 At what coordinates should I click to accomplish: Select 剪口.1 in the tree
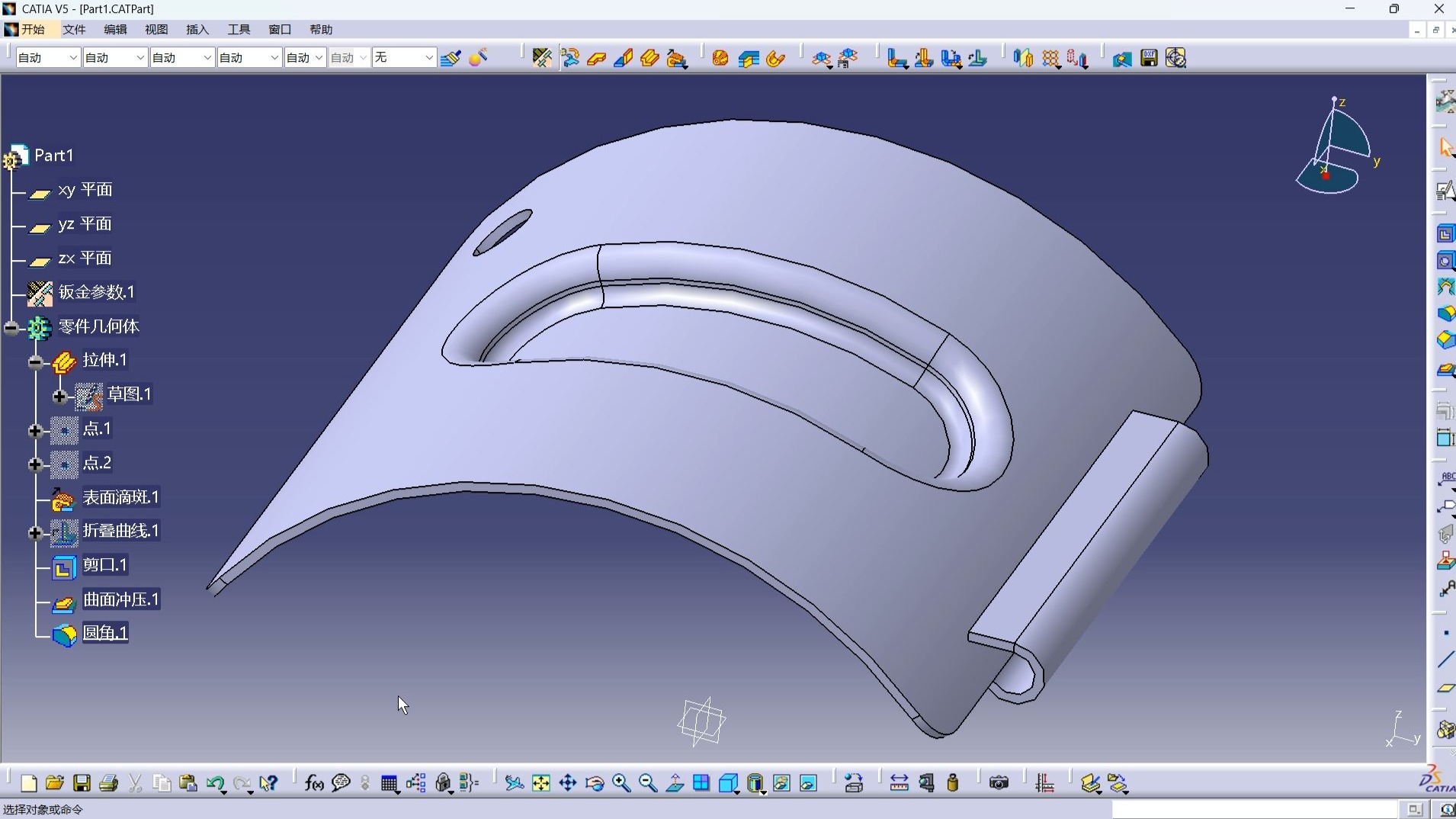click(x=104, y=565)
